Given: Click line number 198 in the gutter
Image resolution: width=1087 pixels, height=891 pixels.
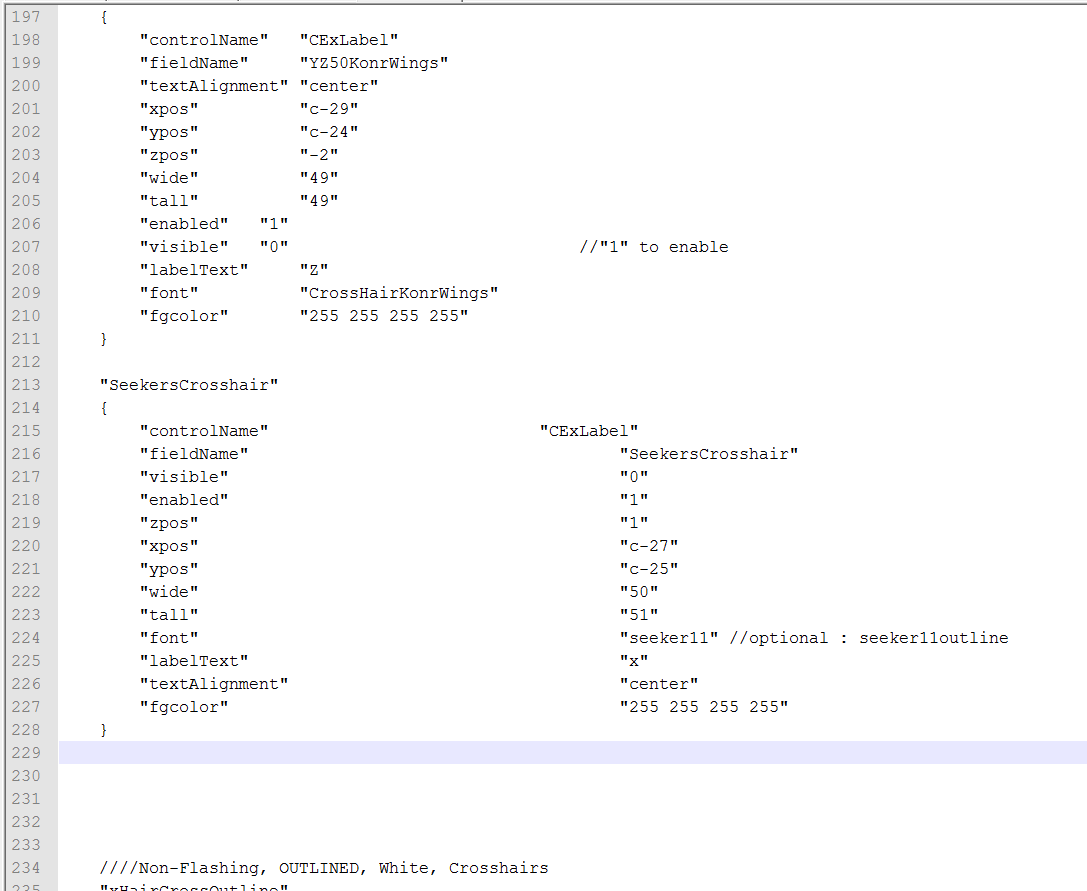Looking at the screenshot, I should 26,40.
